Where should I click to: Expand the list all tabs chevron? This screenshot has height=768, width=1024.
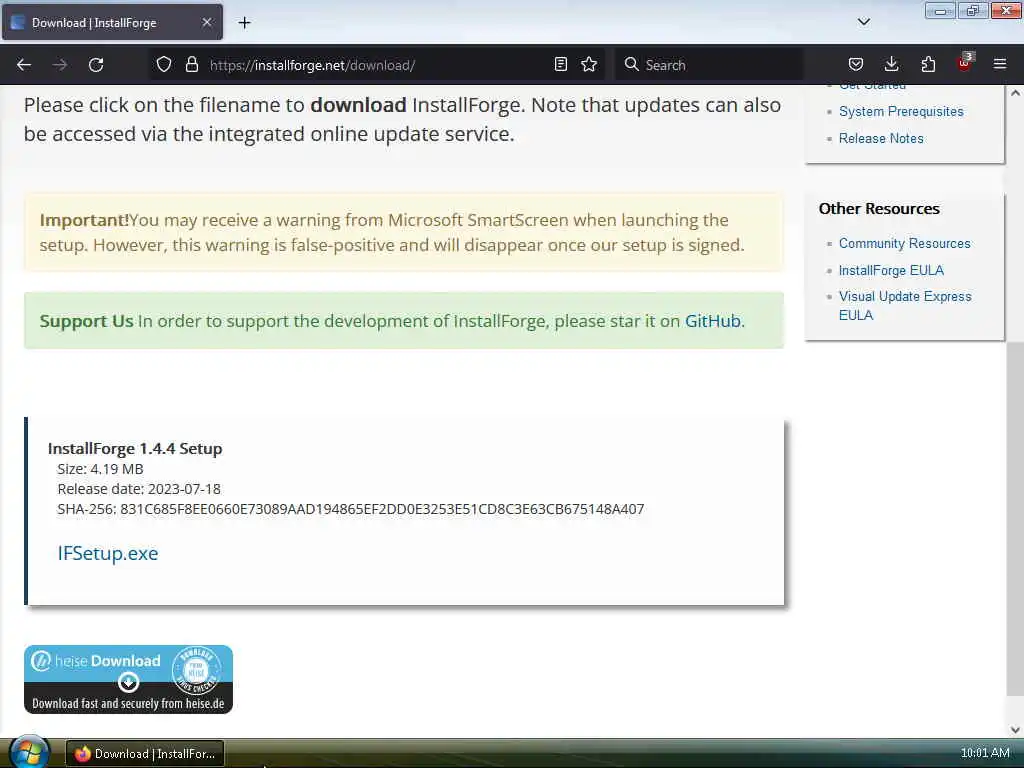863,22
